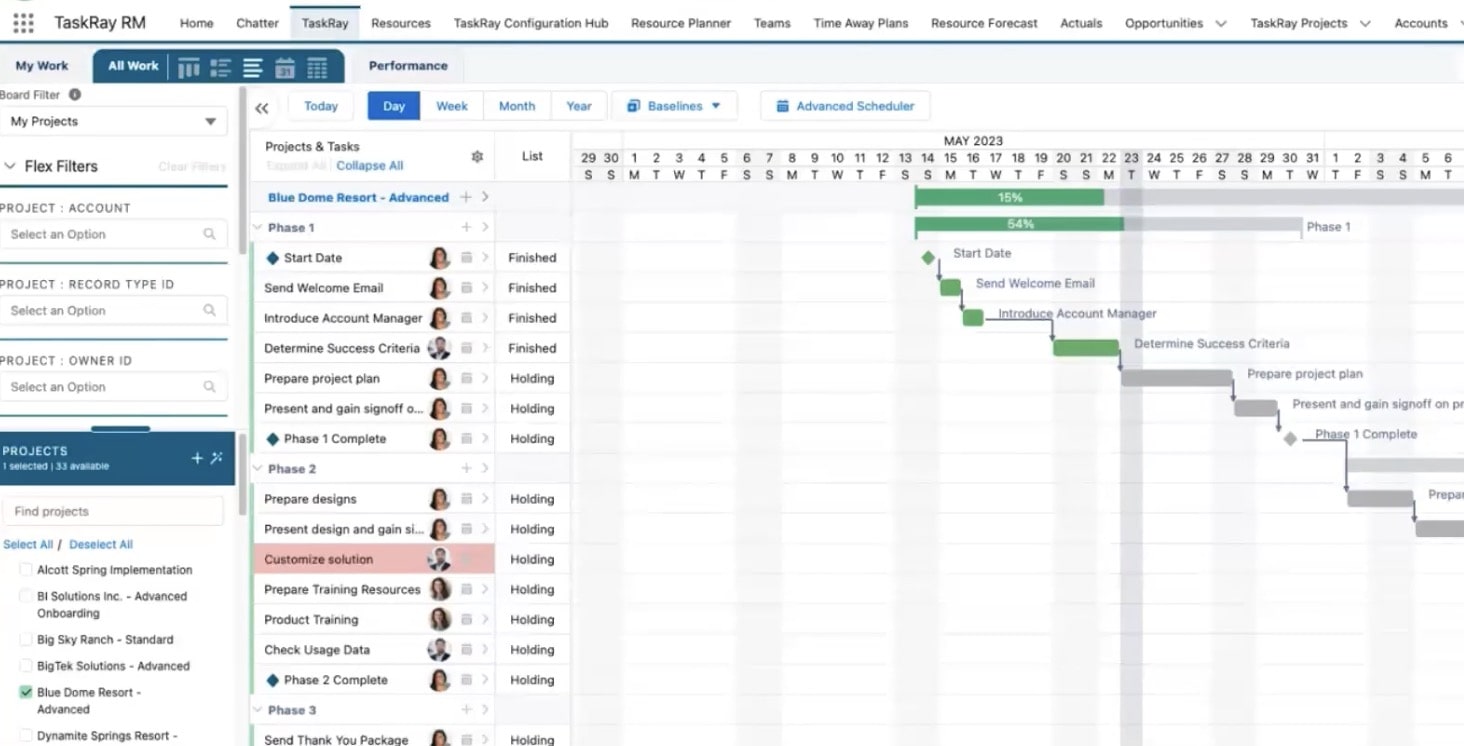This screenshot has height=746, width=1464.
Task: Click Start Date milestone marker on Gantt
Action: (x=928, y=258)
